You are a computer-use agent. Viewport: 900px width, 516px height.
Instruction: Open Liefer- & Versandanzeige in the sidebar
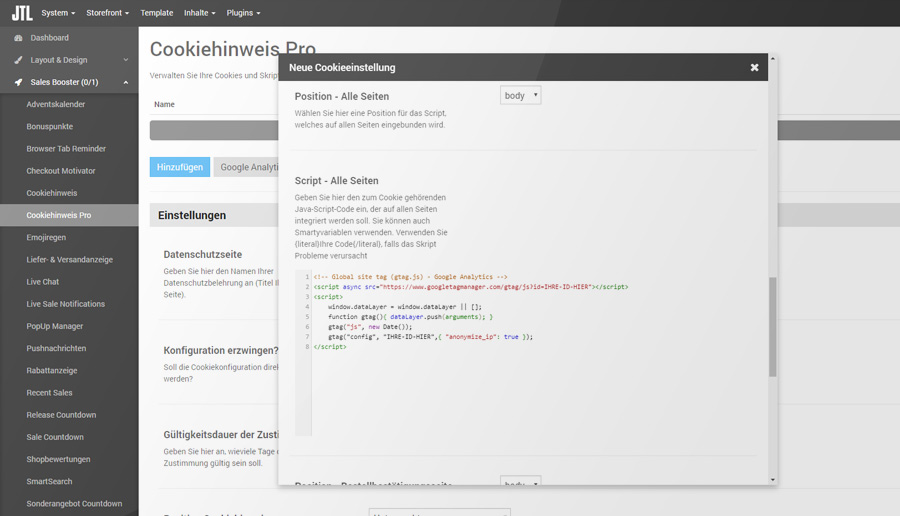tap(69, 259)
